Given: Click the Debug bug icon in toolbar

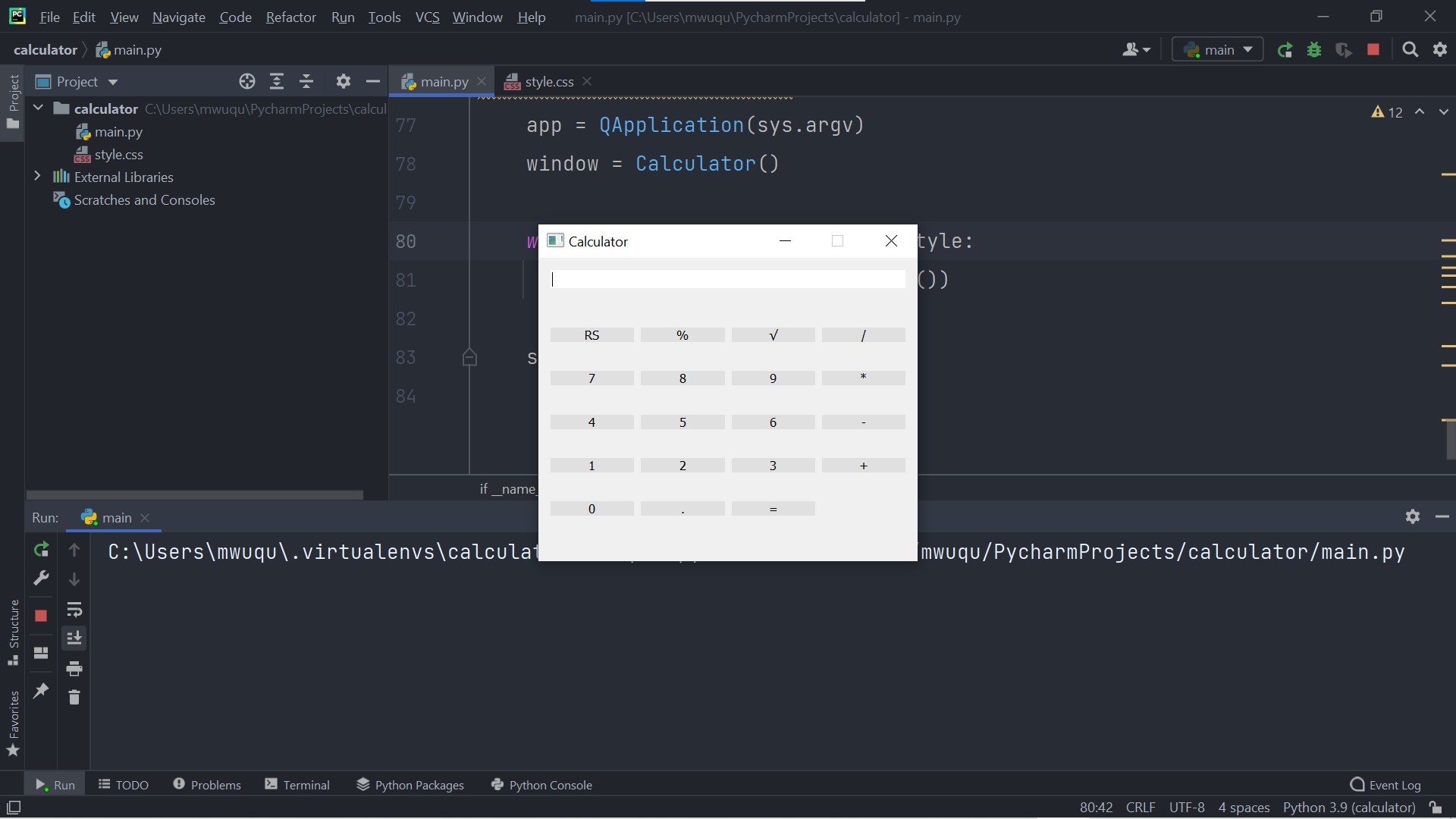Looking at the screenshot, I should tap(1314, 50).
